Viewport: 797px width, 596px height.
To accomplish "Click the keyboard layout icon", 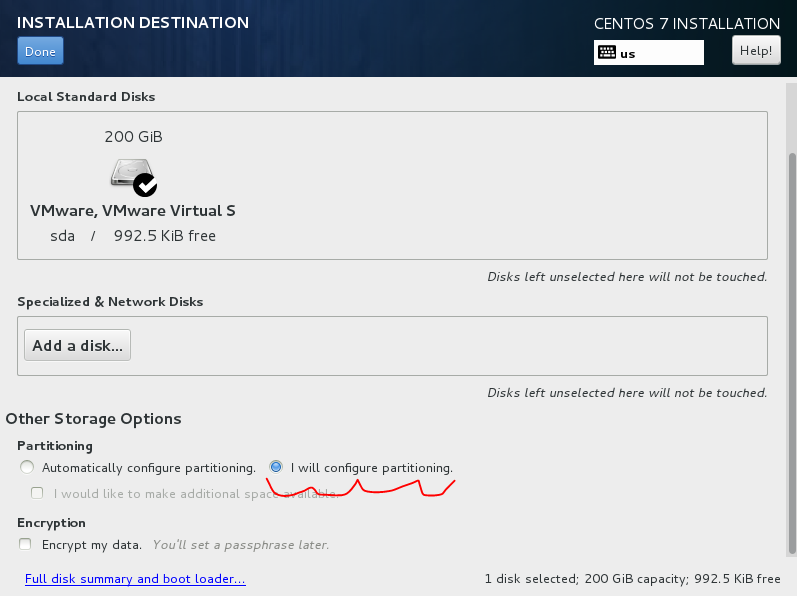I will 607,53.
